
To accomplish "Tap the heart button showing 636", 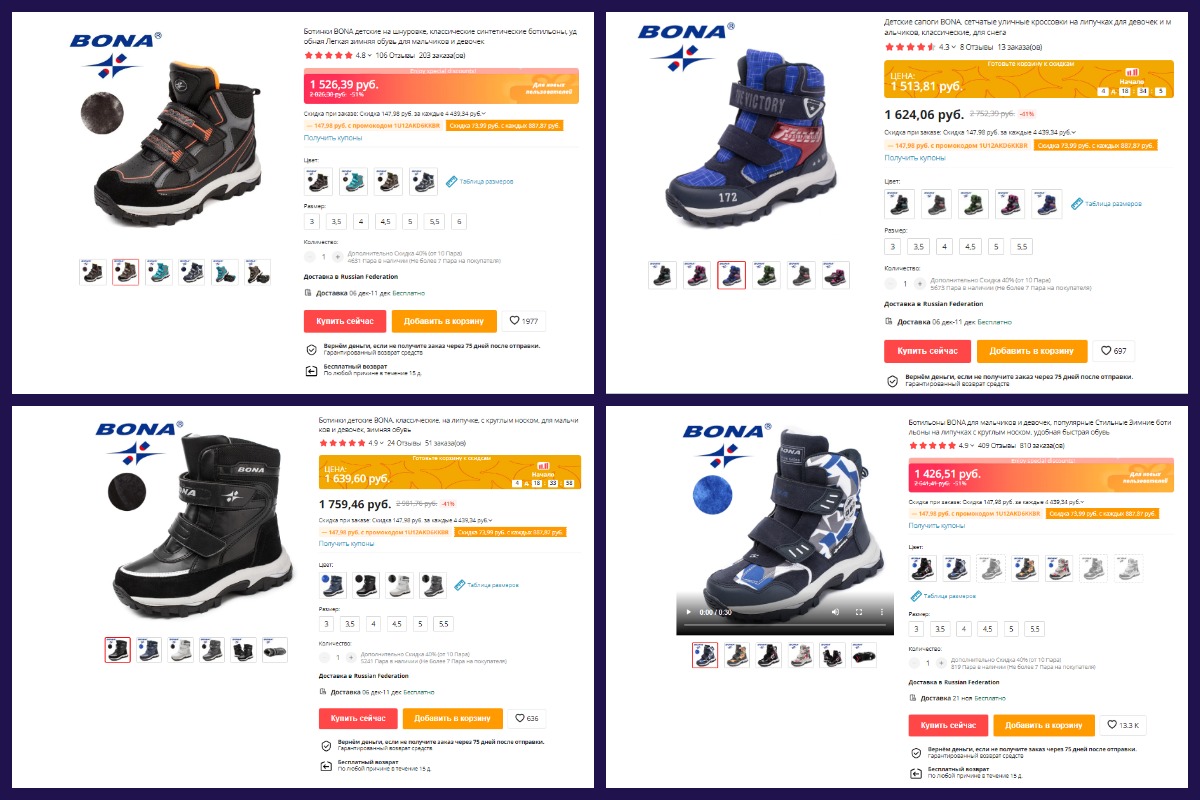I will coord(525,718).
